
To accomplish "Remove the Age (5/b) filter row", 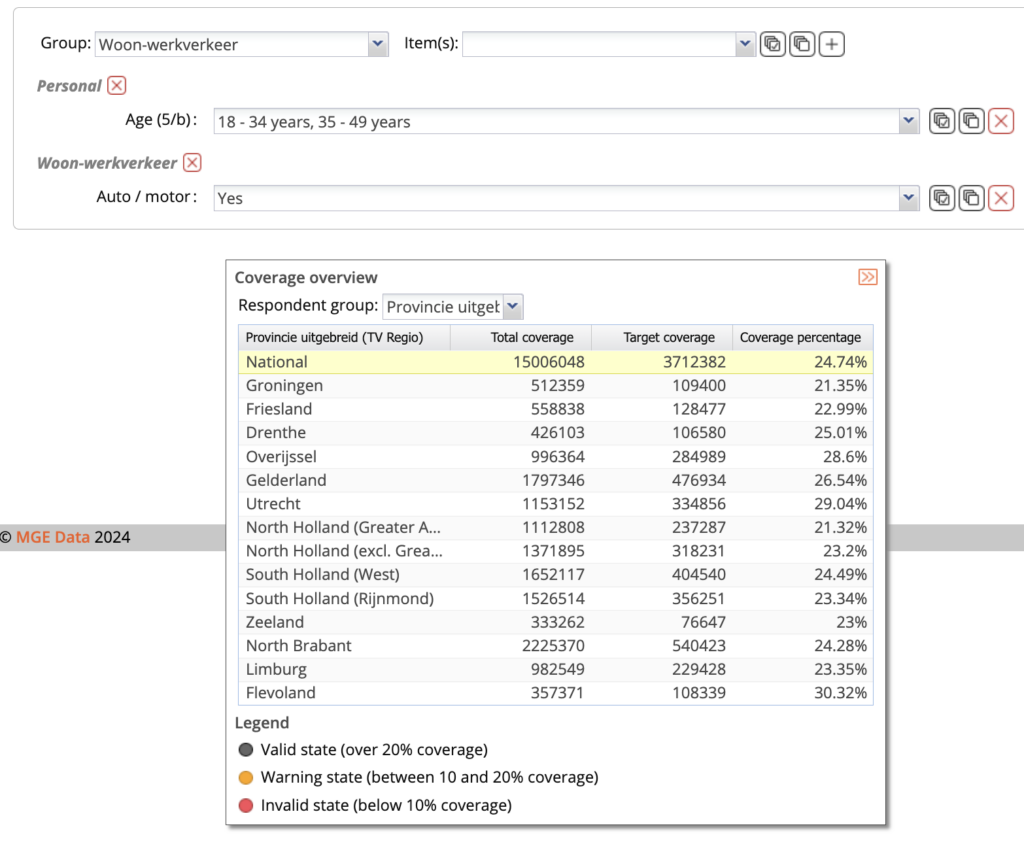I will (x=1001, y=121).
